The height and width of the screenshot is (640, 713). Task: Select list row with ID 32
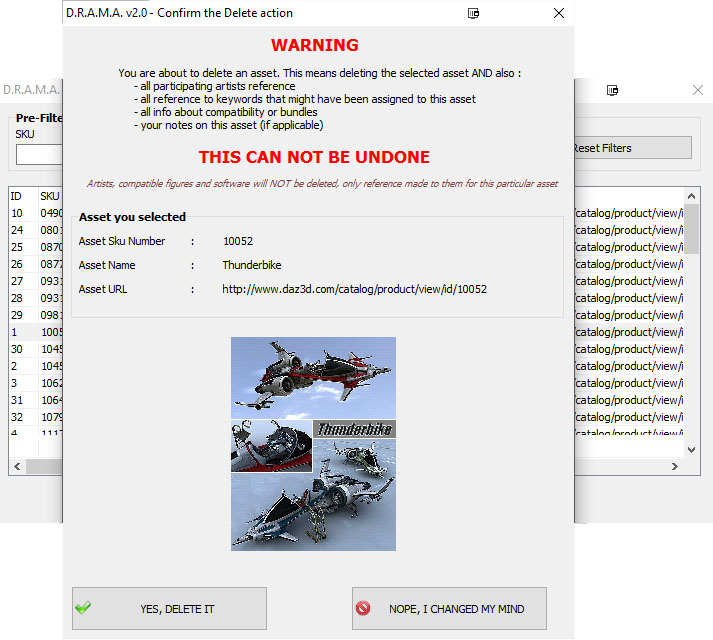[36, 417]
